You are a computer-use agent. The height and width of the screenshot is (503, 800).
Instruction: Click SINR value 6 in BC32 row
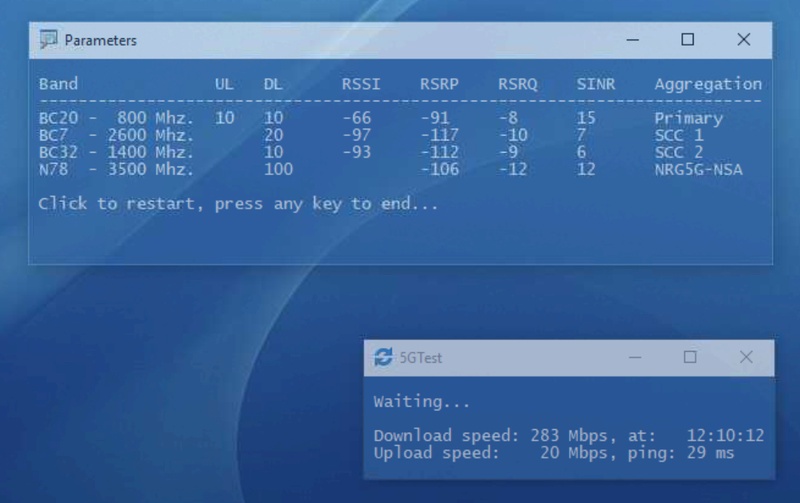[x=582, y=152]
